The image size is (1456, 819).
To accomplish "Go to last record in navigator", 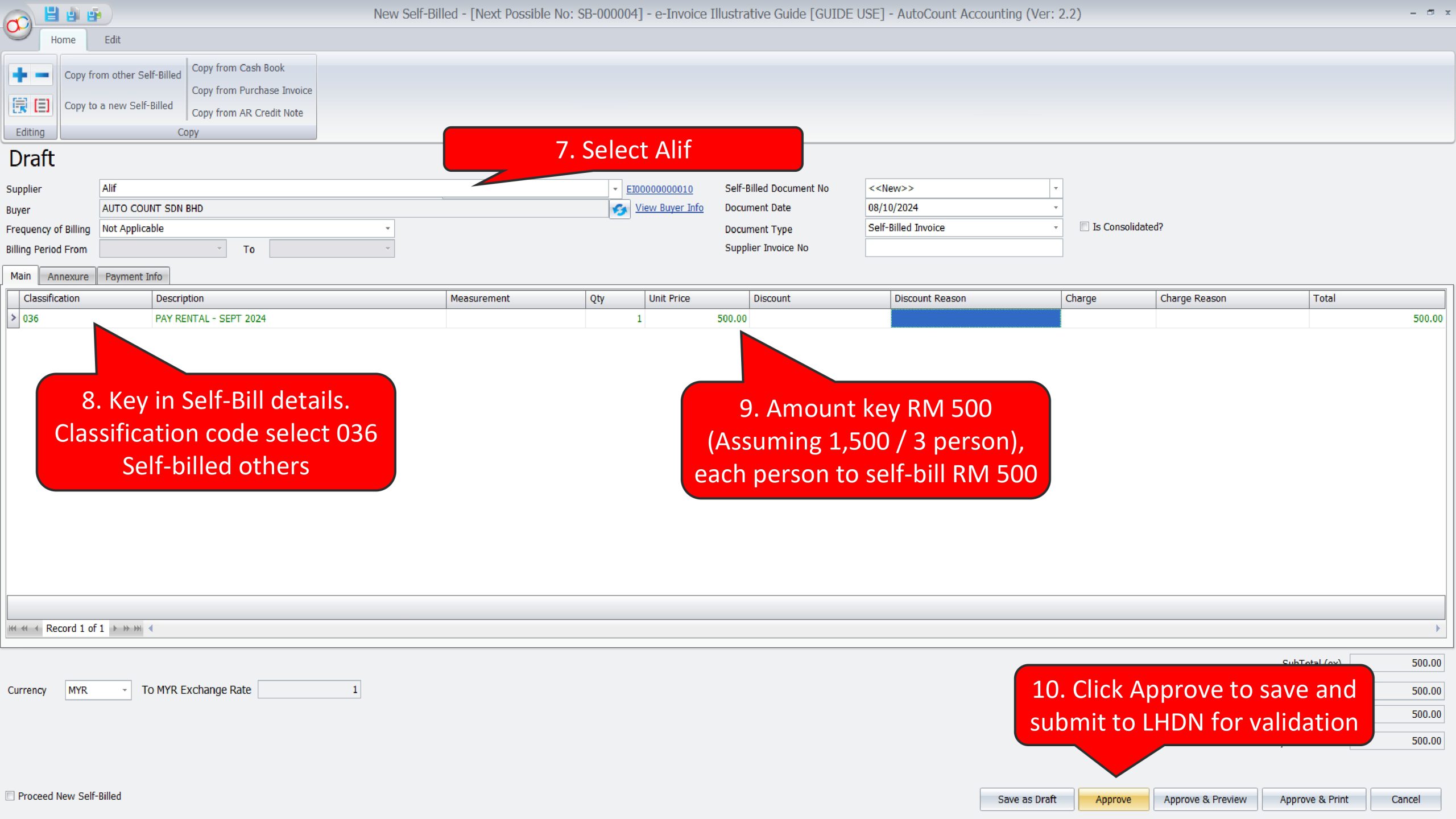I will pos(138,628).
